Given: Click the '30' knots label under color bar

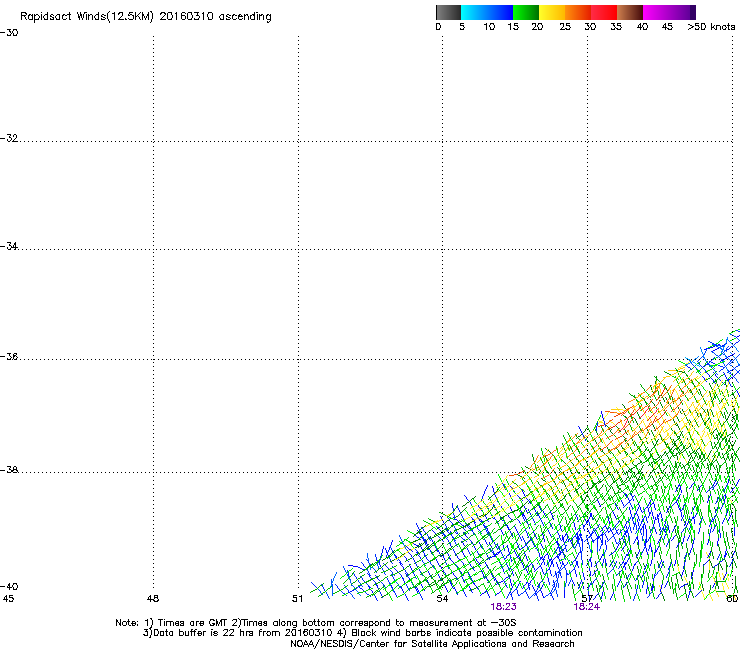Looking at the screenshot, I should 590,27.
